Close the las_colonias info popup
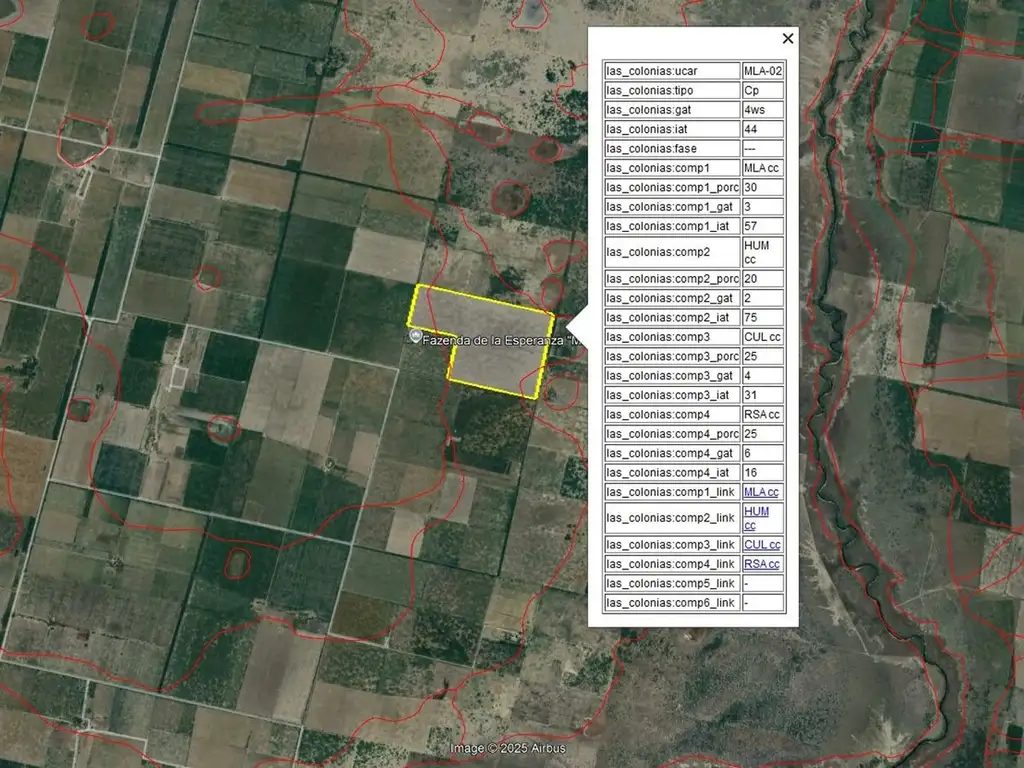The width and height of the screenshot is (1024, 768). (788, 38)
